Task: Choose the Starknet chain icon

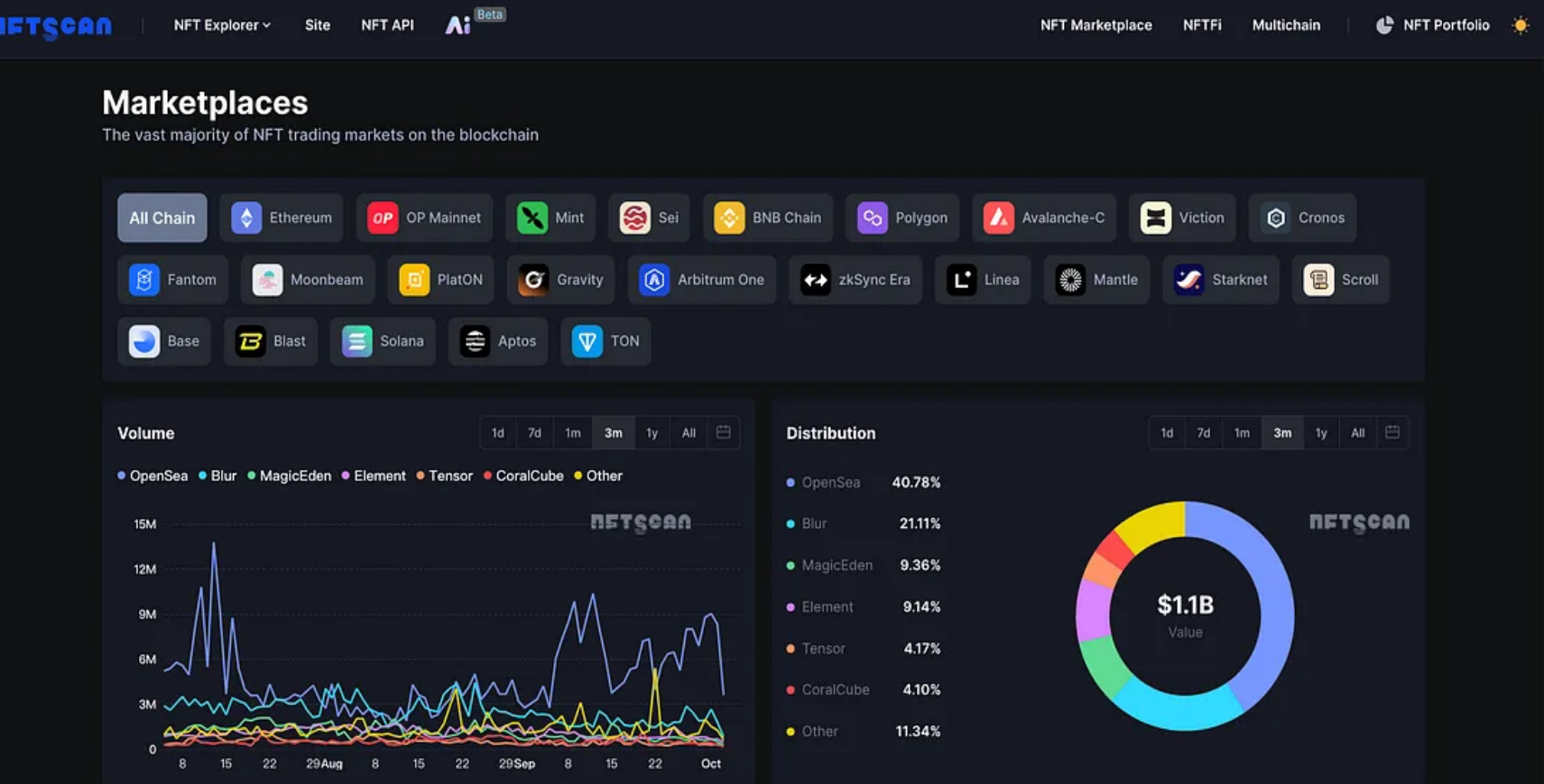Action: tap(1189, 280)
